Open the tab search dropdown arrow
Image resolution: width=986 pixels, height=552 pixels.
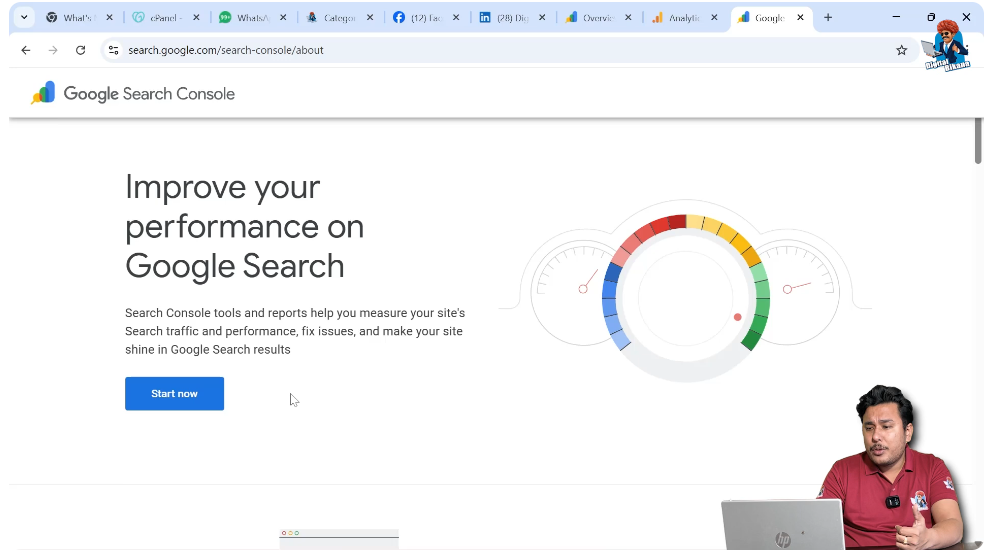click(24, 18)
